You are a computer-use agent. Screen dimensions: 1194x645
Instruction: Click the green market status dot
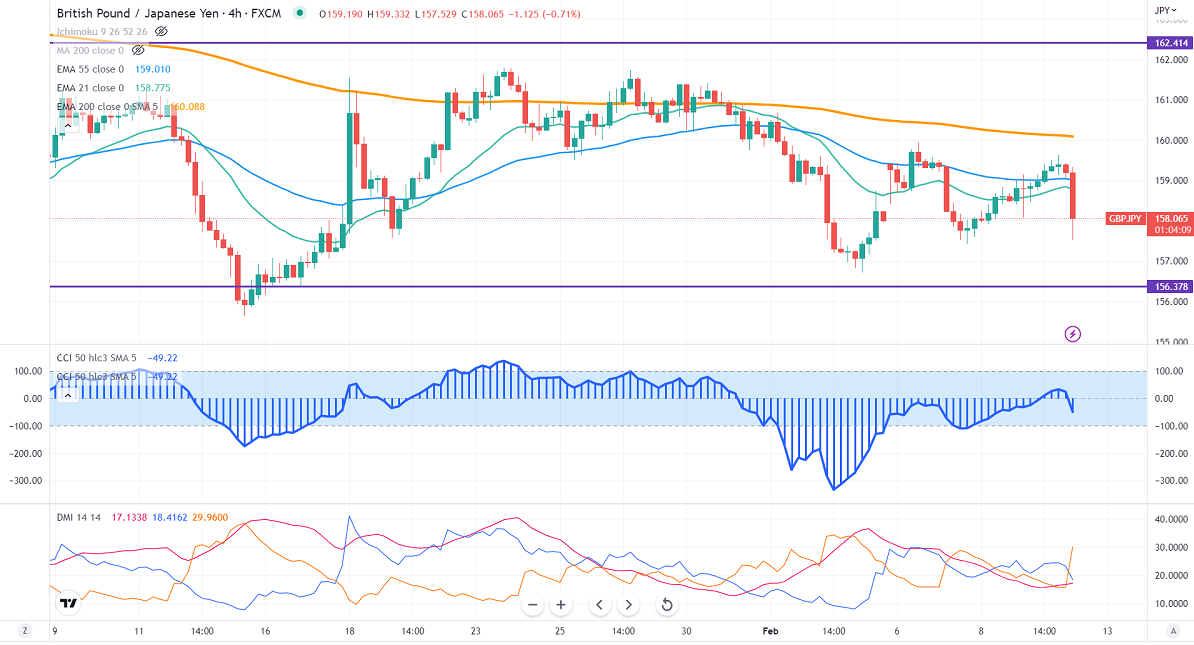tap(300, 14)
